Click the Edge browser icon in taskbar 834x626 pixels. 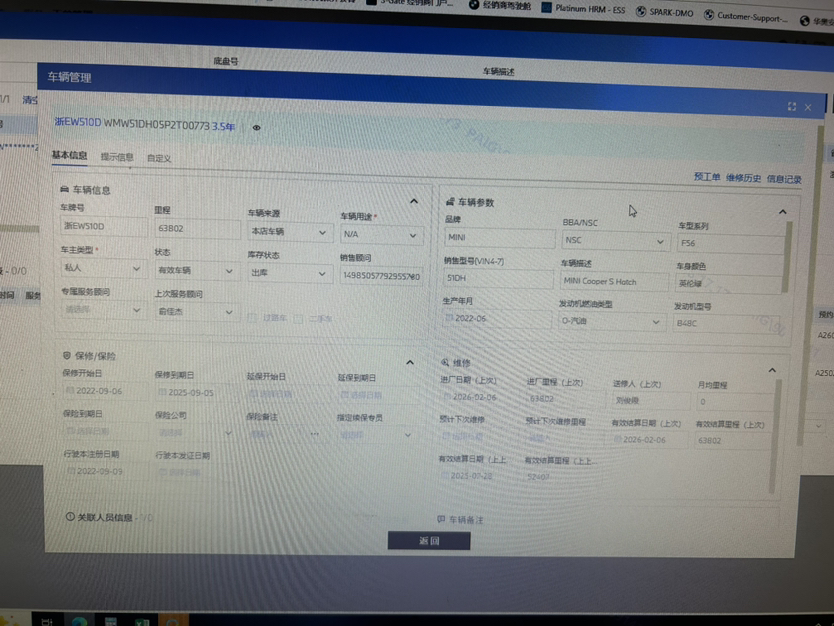(79, 621)
